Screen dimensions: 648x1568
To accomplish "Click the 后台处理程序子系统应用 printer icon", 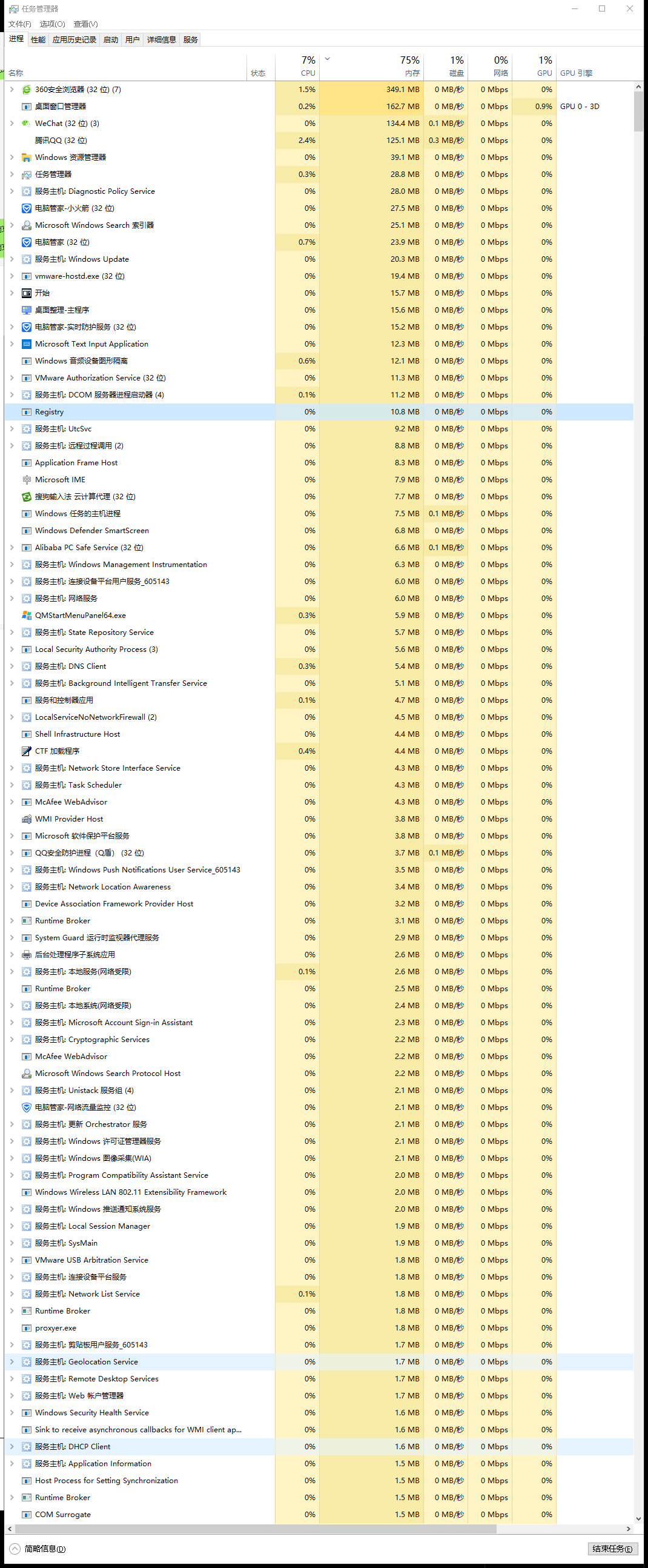I will [x=26, y=955].
